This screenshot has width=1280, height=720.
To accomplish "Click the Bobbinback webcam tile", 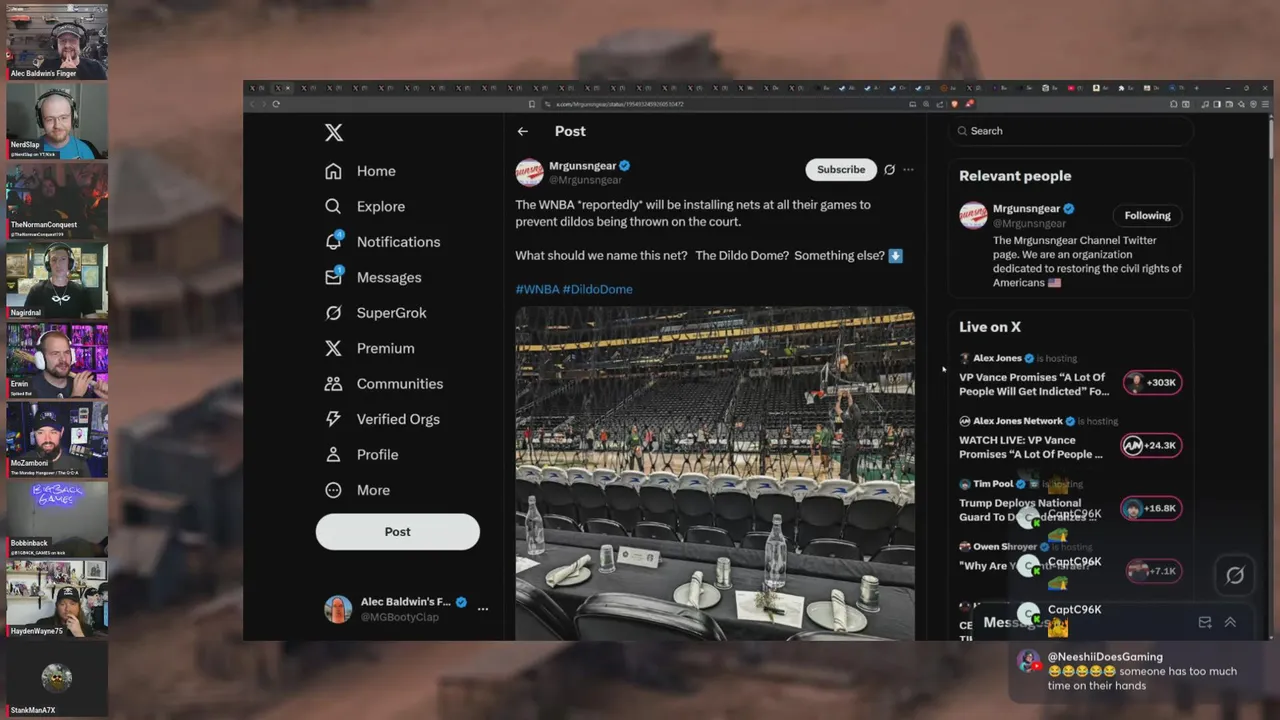I will [x=57, y=521].
